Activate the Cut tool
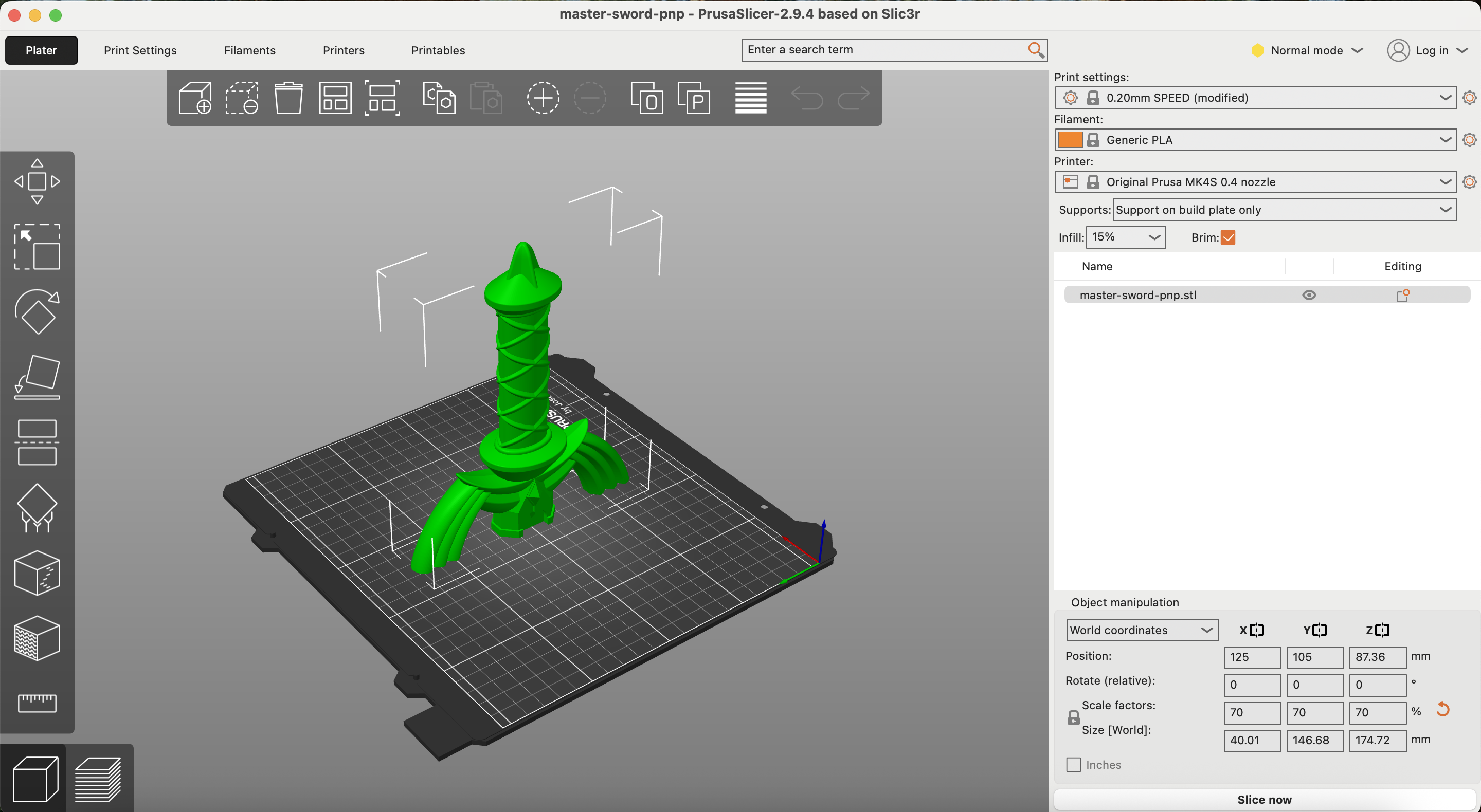 38,442
